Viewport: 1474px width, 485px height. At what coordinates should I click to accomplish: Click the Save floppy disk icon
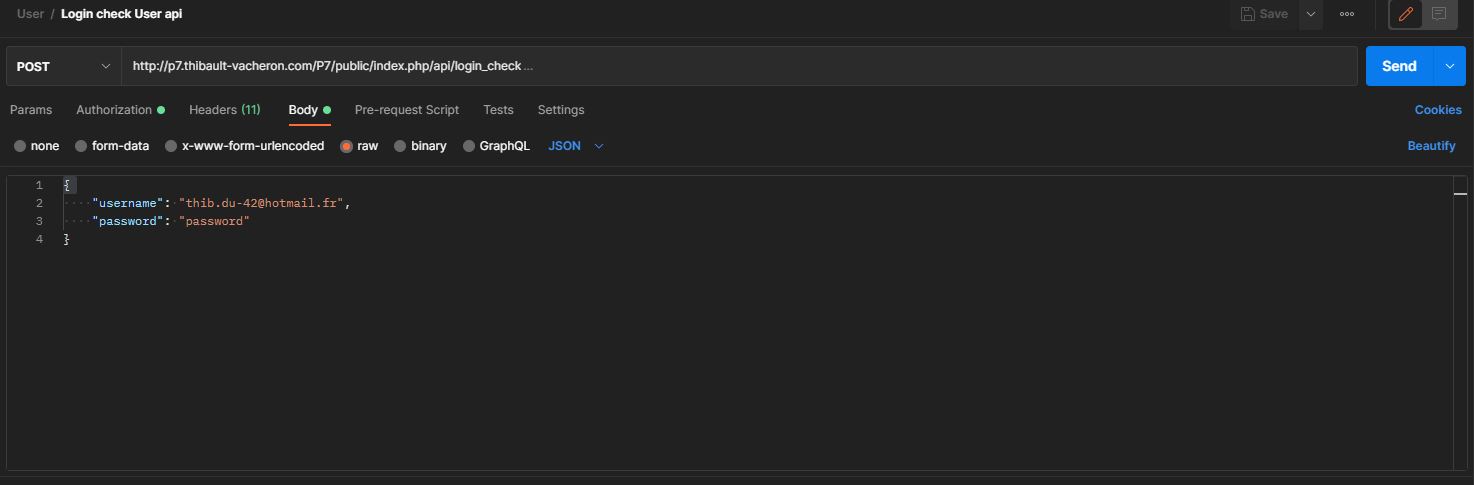pos(1248,14)
